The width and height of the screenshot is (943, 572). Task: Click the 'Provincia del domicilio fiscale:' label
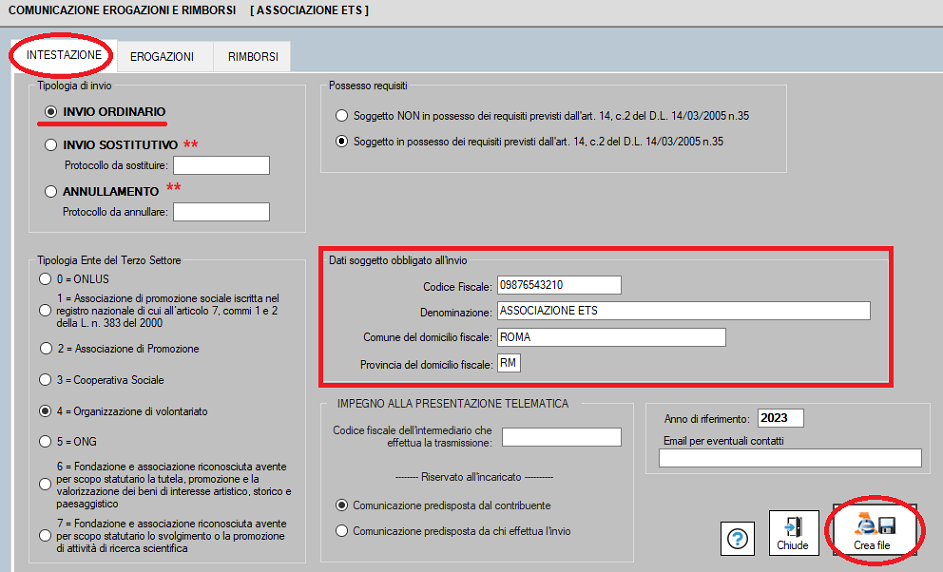[426, 365]
